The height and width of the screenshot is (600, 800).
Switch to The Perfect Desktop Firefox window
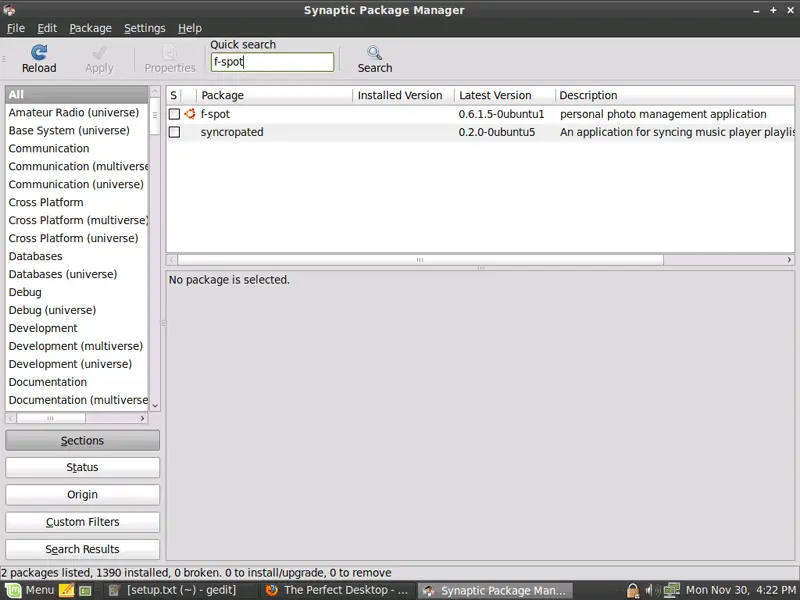337,590
